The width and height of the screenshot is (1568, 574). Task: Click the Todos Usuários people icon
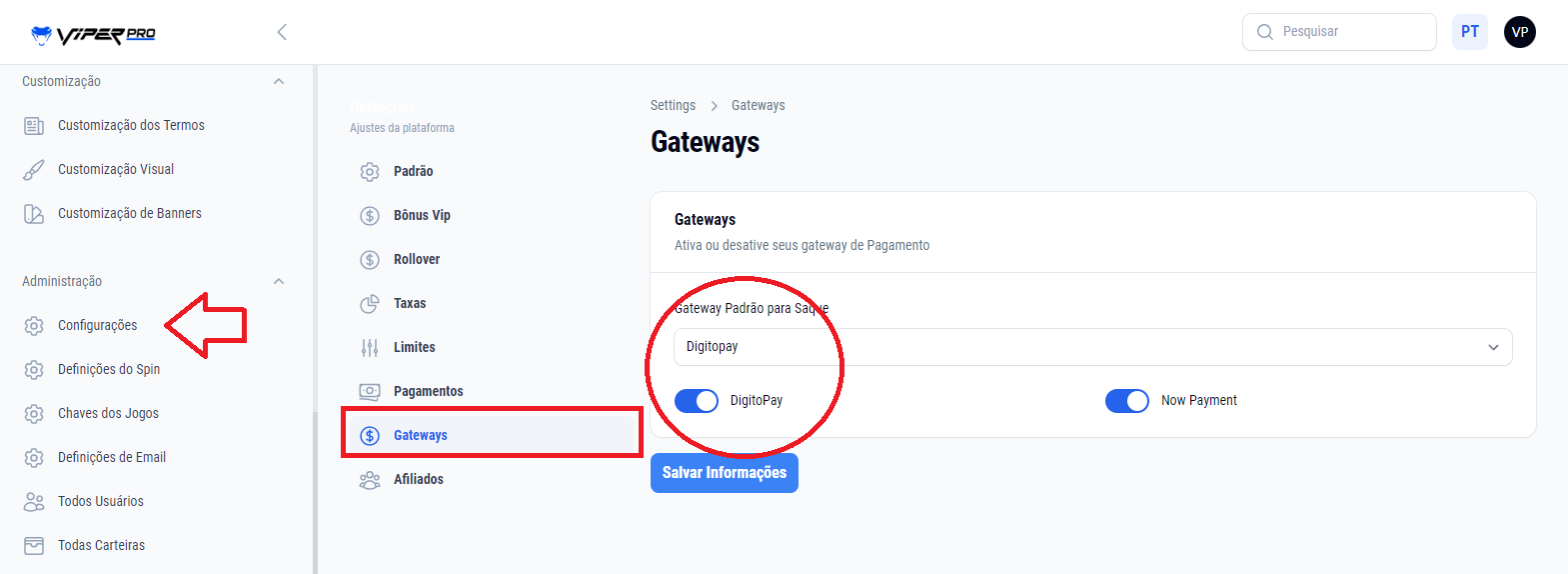[34, 502]
